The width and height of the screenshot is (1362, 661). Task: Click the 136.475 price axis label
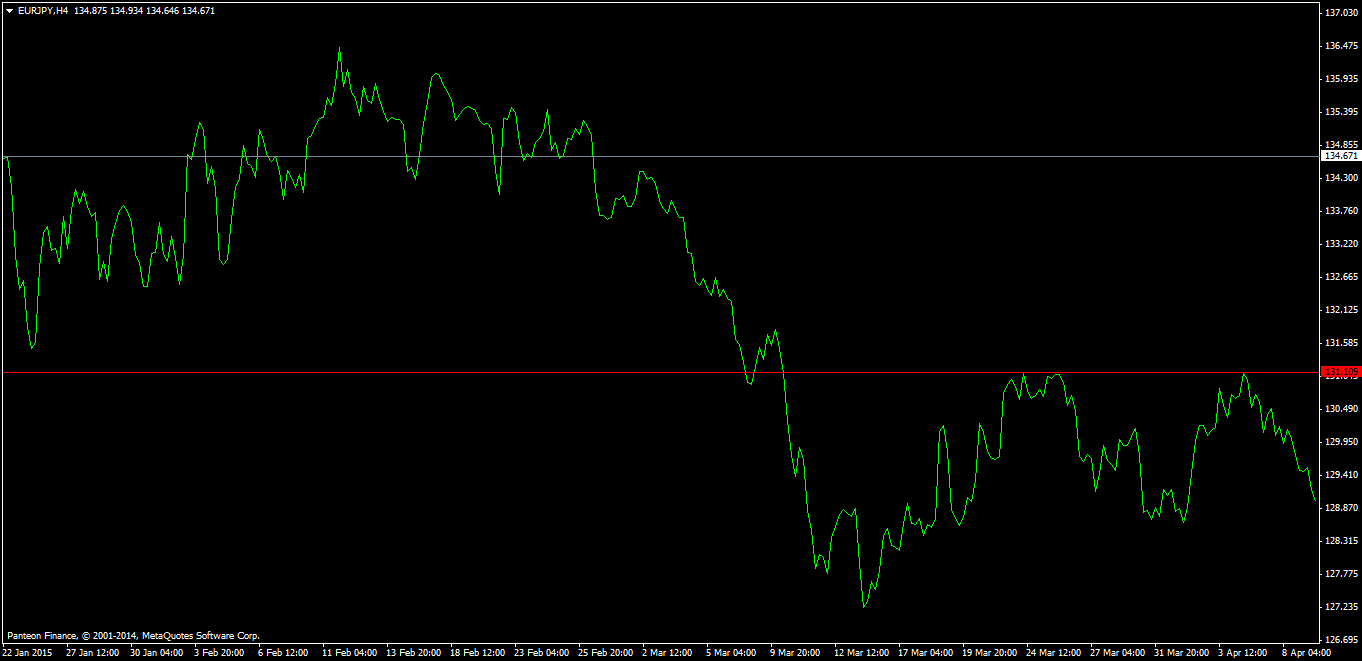pos(1340,46)
